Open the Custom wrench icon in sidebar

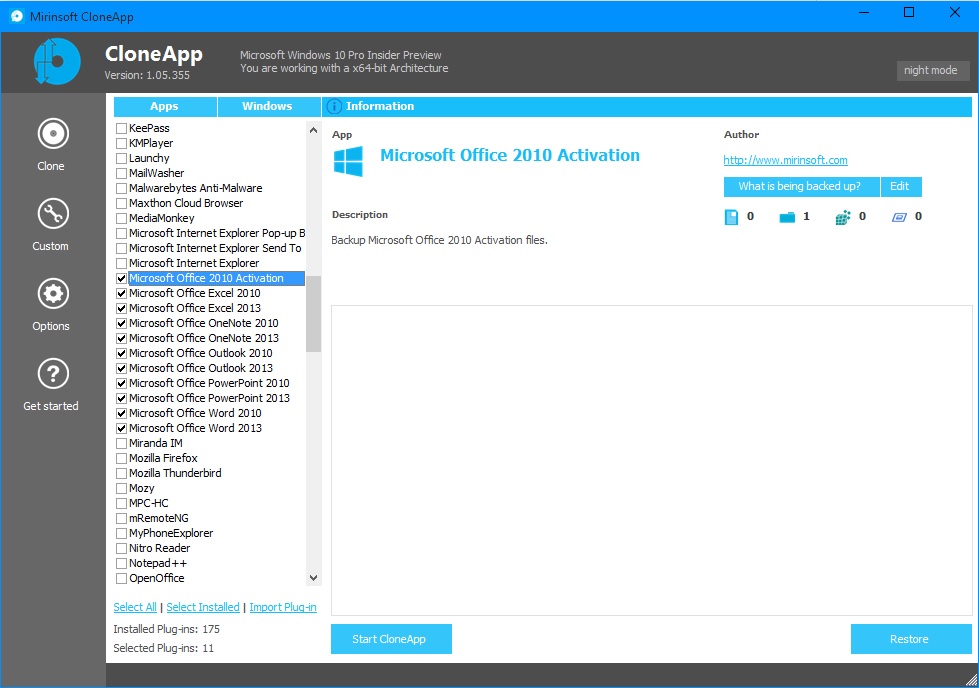[x=51, y=213]
